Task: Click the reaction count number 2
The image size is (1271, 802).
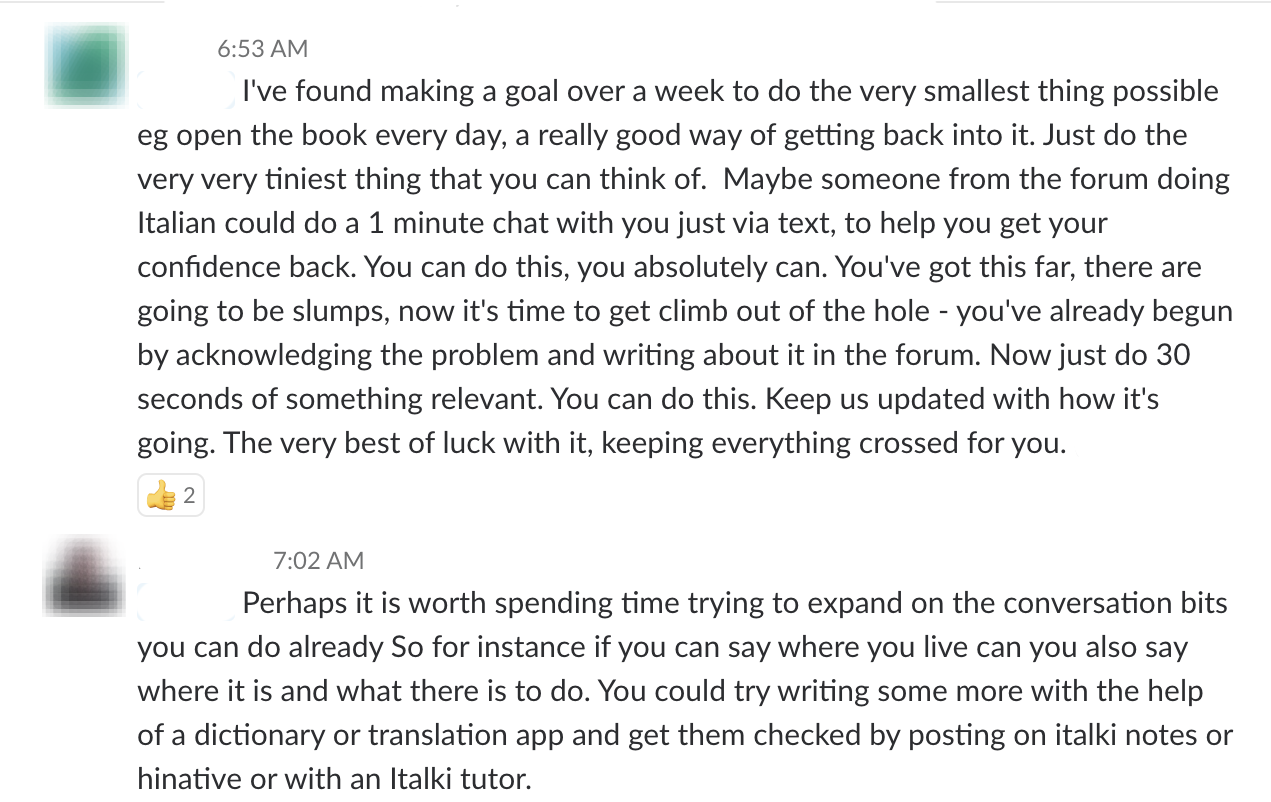Action: point(189,495)
